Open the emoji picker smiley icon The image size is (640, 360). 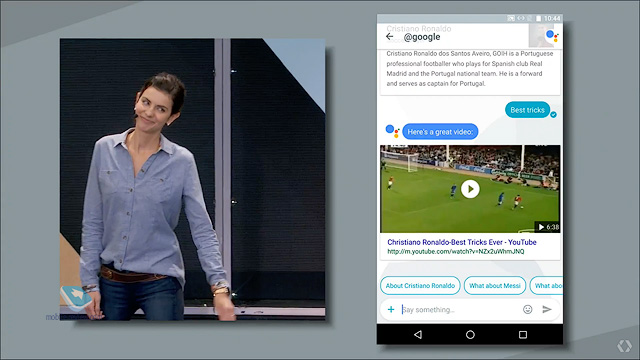[x=527, y=309]
